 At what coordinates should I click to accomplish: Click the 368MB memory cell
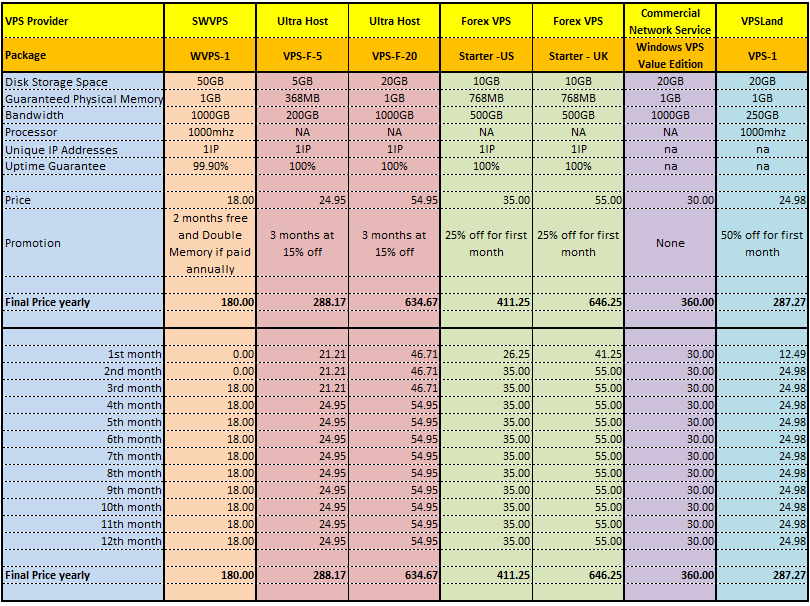tap(302, 98)
